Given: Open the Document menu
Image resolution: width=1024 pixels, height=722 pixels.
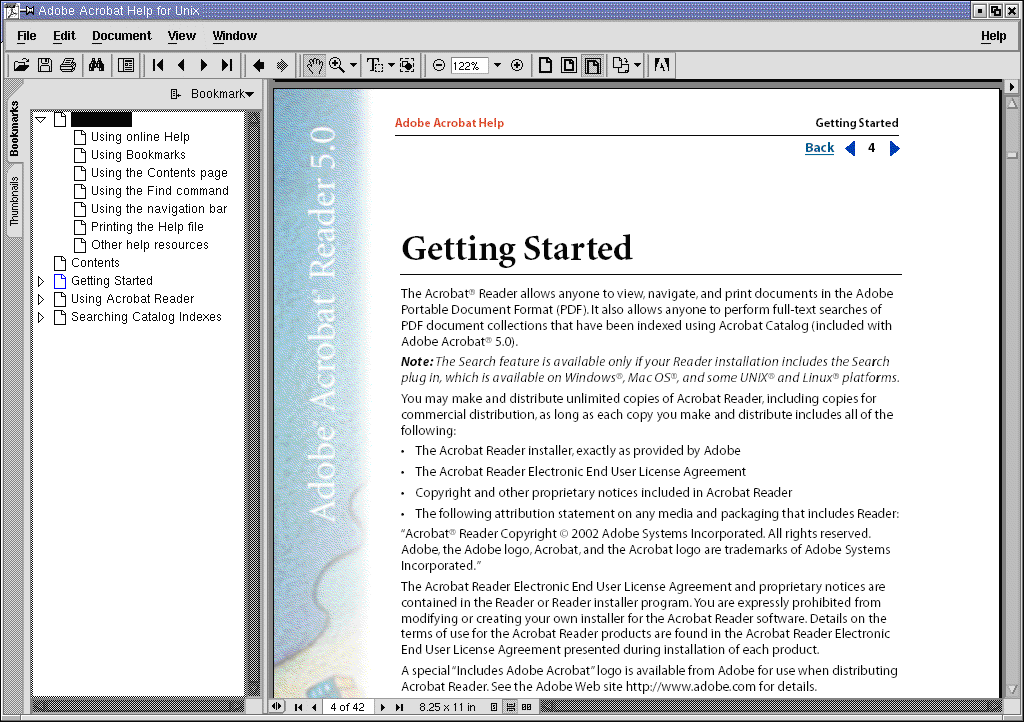Looking at the screenshot, I should point(121,36).
